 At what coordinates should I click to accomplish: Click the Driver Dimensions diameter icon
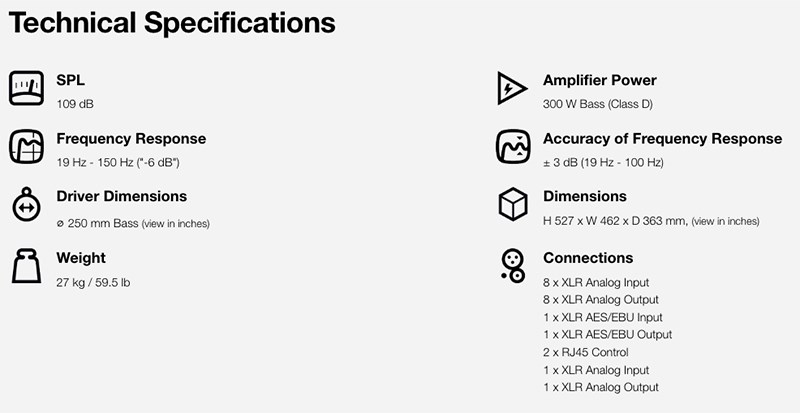[26, 204]
